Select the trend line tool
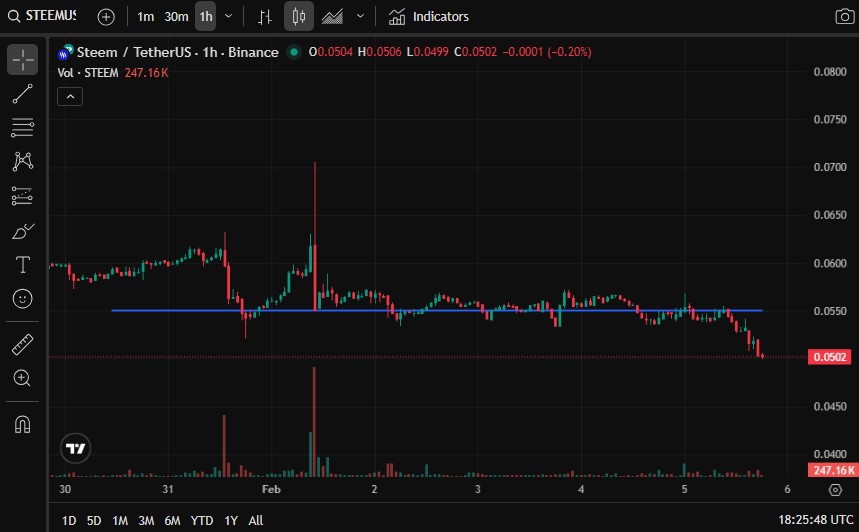859x532 pixels. [x=22, y=94]
